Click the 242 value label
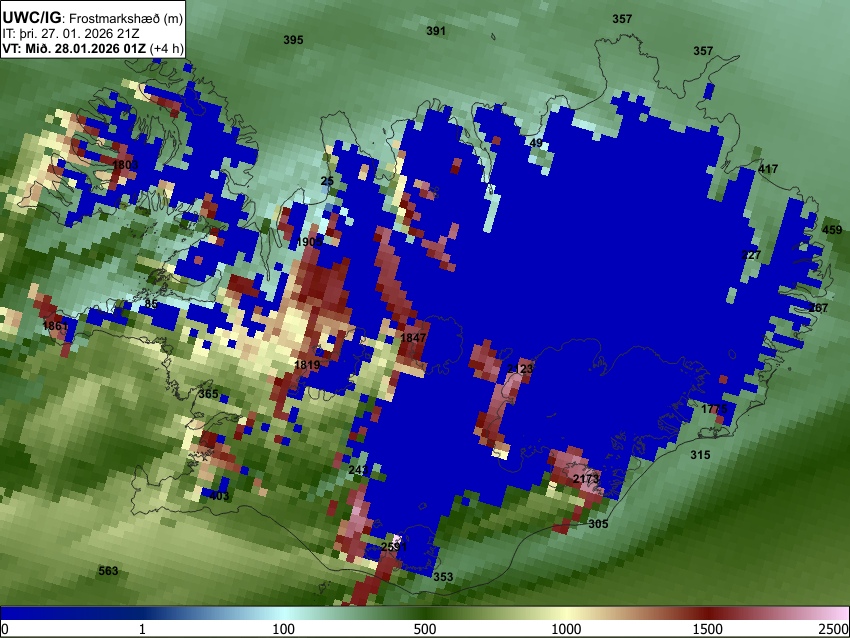The height and width of the screenshot is (638, 850). (x=358, y=469)
